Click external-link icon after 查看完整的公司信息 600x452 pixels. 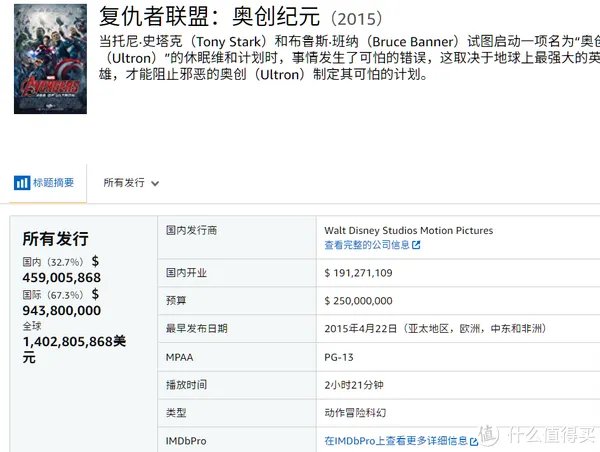coord(416,245)
